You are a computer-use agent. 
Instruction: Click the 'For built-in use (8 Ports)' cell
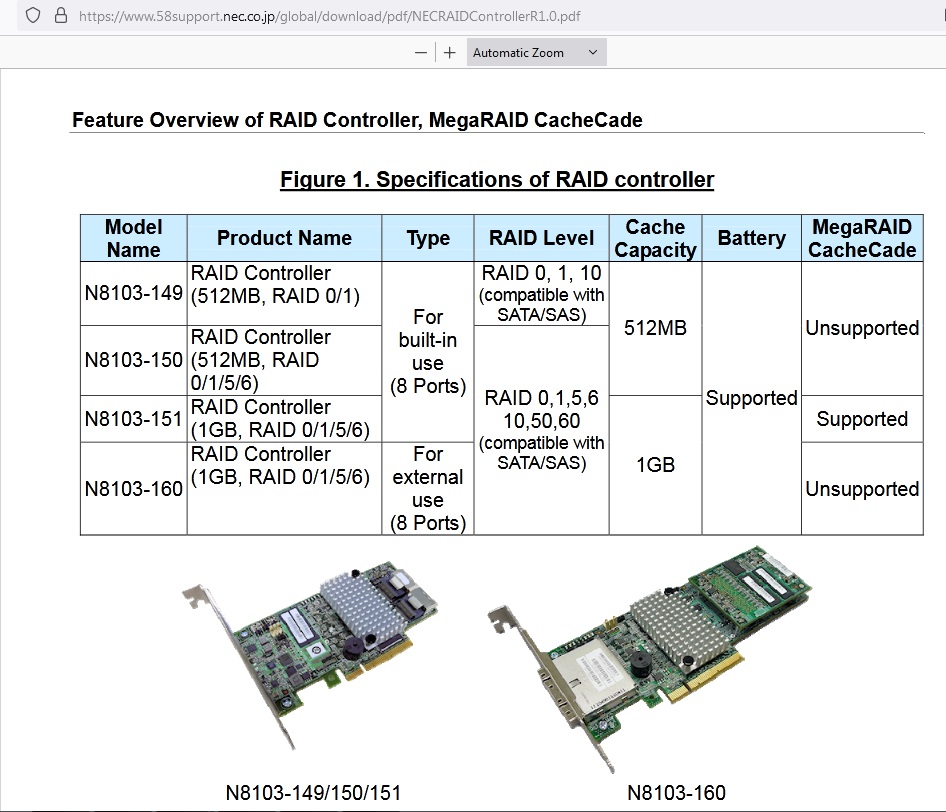point(428,352)
